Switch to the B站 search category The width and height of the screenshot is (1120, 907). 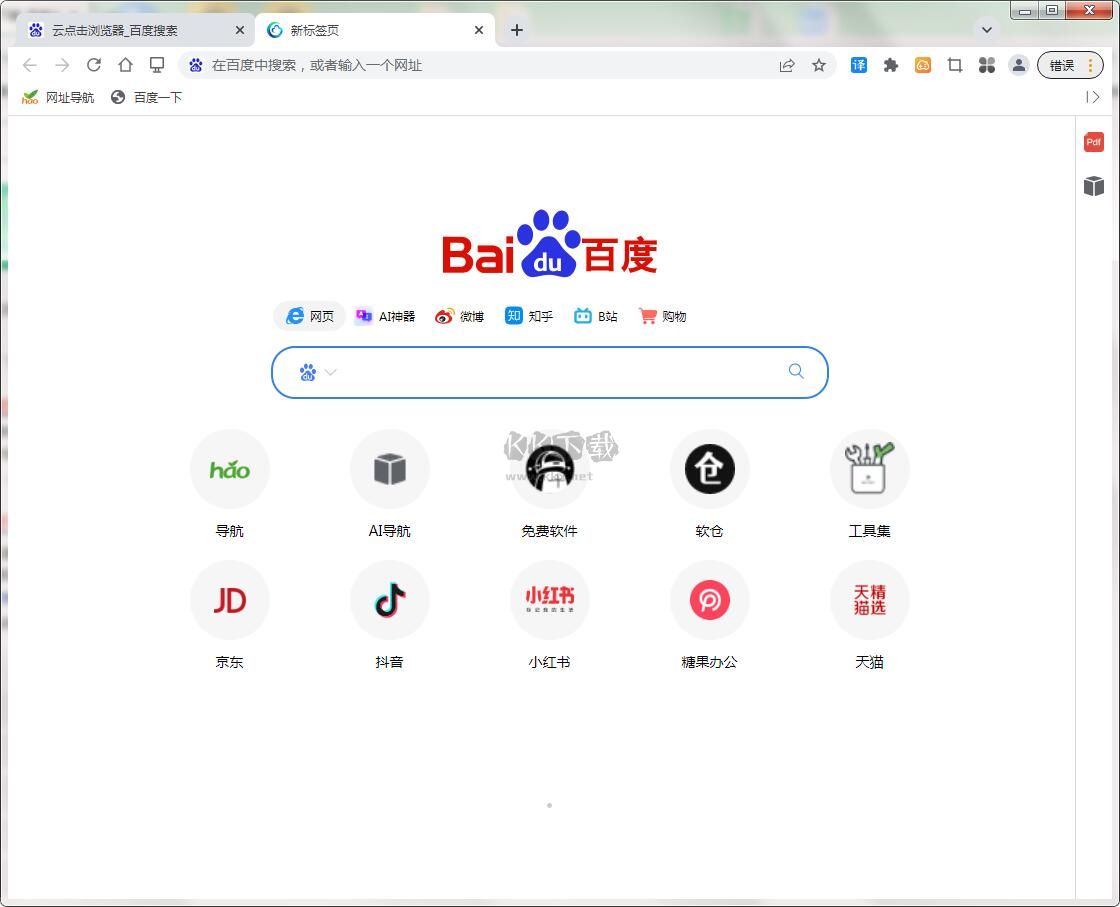(595, 316)
